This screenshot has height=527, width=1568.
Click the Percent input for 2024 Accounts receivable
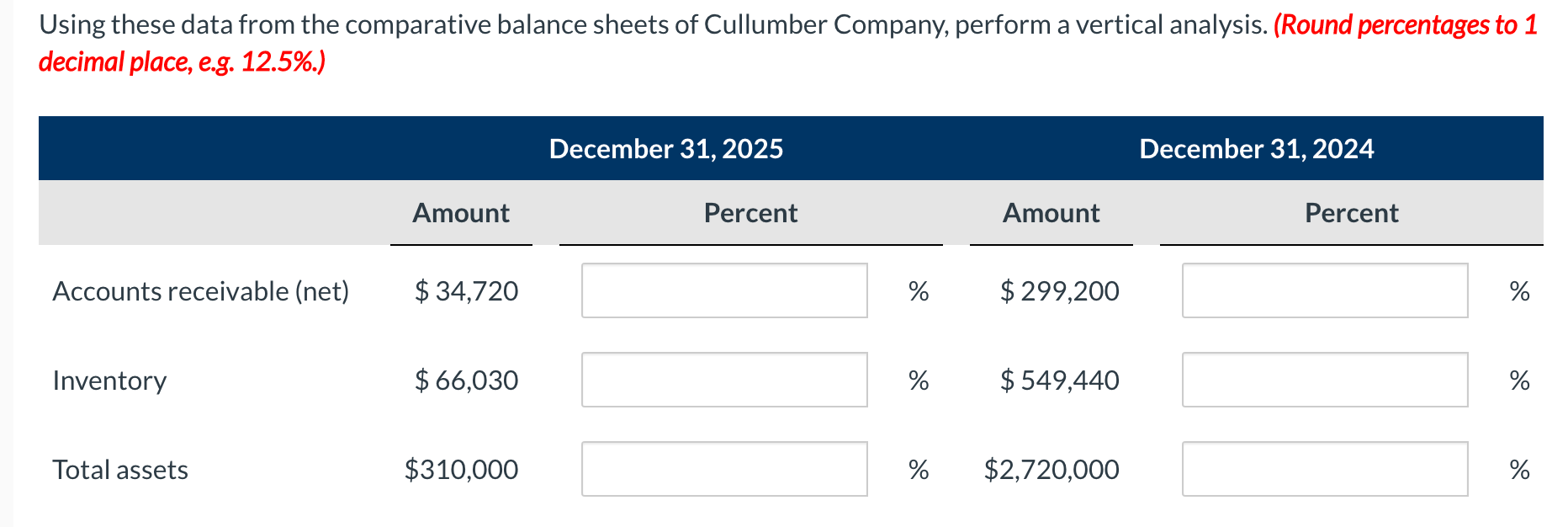1324,291
